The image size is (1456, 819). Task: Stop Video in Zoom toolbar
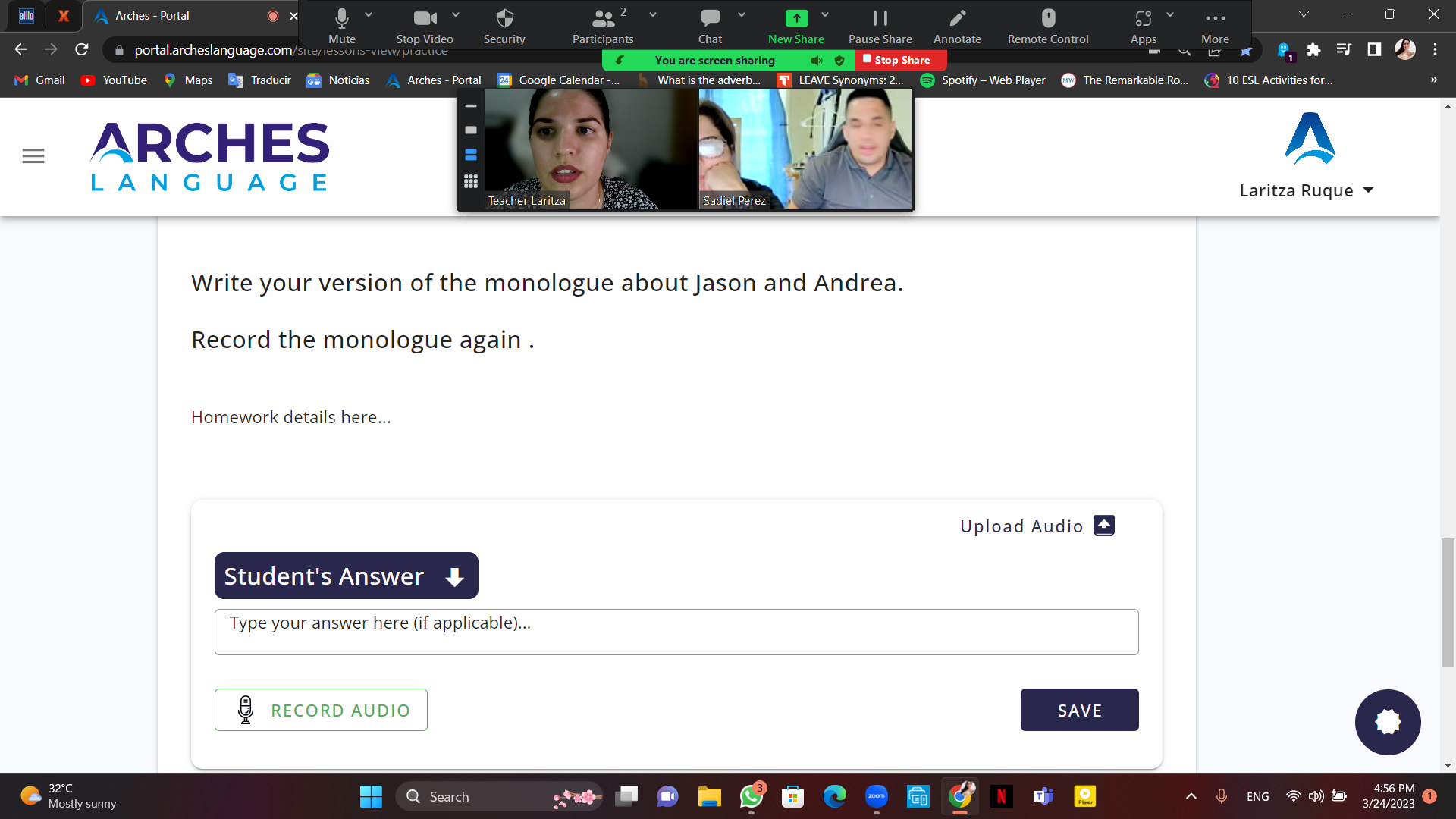pyautogui.click(x=425, y=26)
